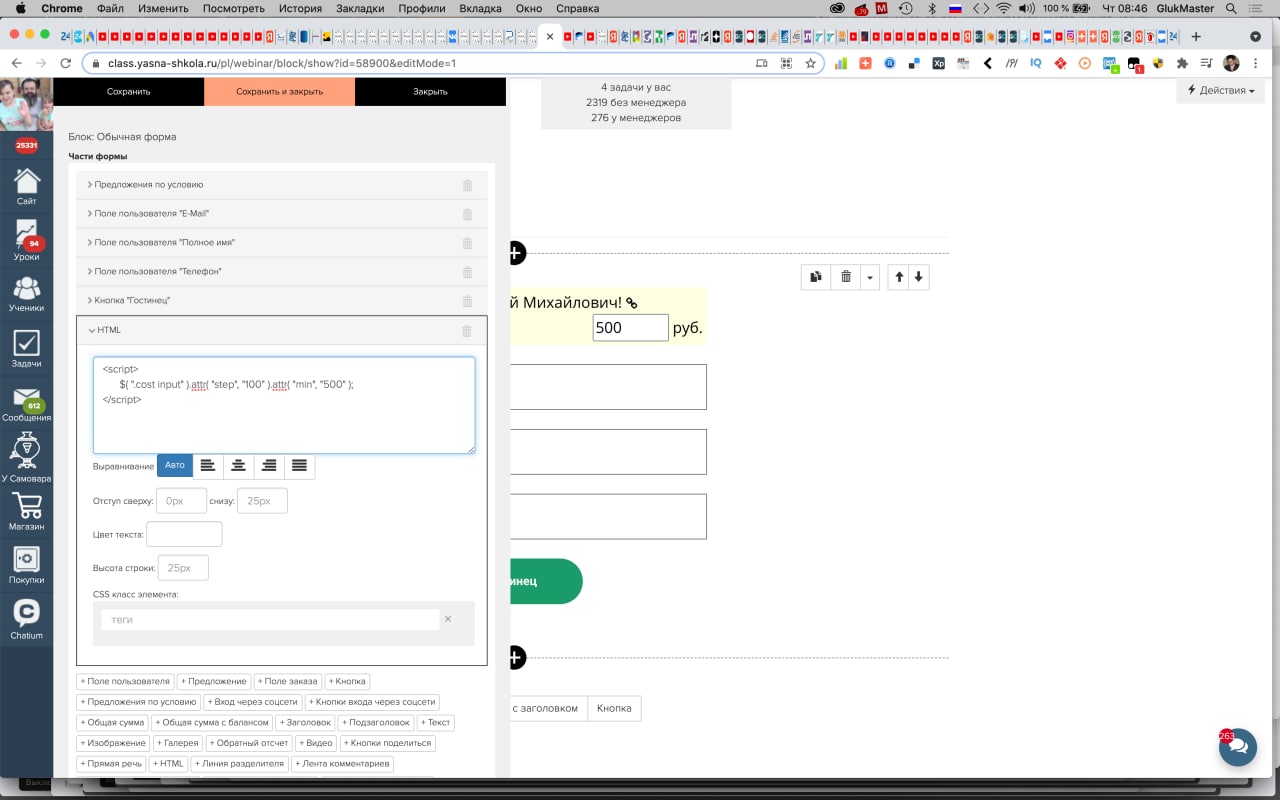This screenshot has height=800, width=1280.
Task: Open the chat widget bubble
Action: point(1238,746)
